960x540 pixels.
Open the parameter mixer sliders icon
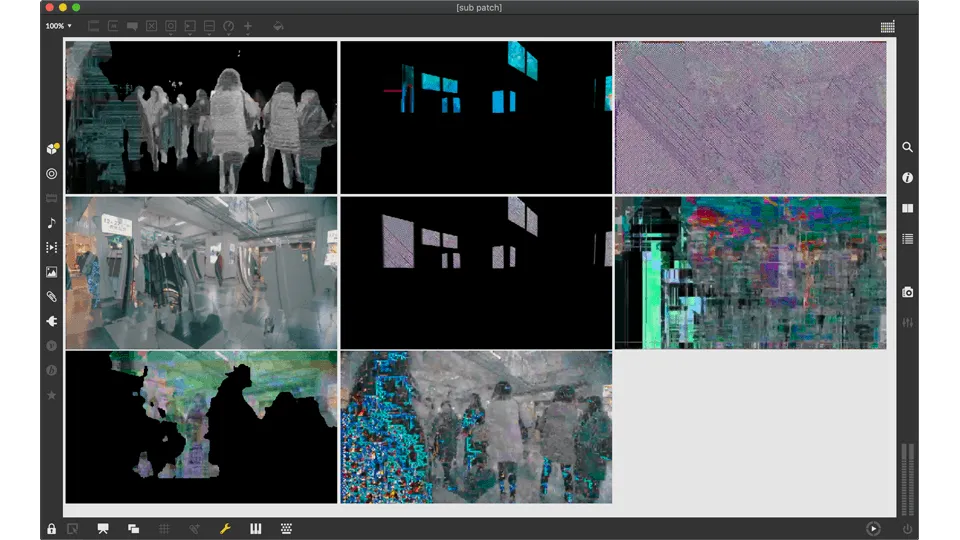pyautogui.click(x=907, y=323)
